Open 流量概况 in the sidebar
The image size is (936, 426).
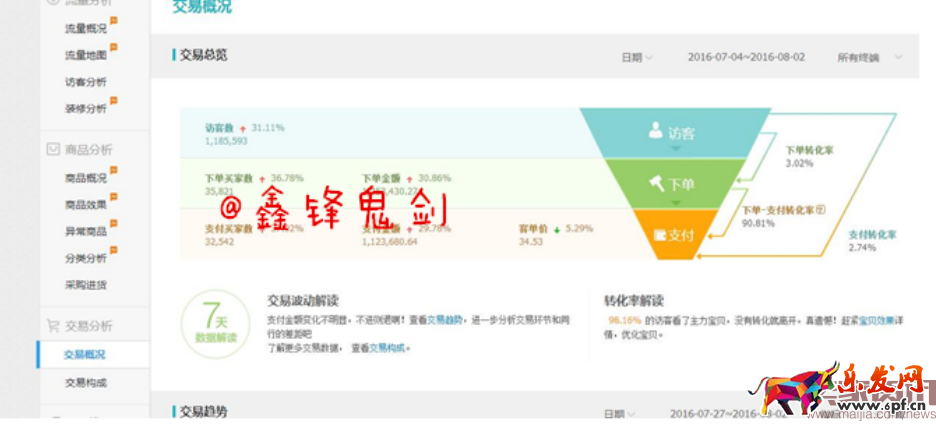[85, 29]
